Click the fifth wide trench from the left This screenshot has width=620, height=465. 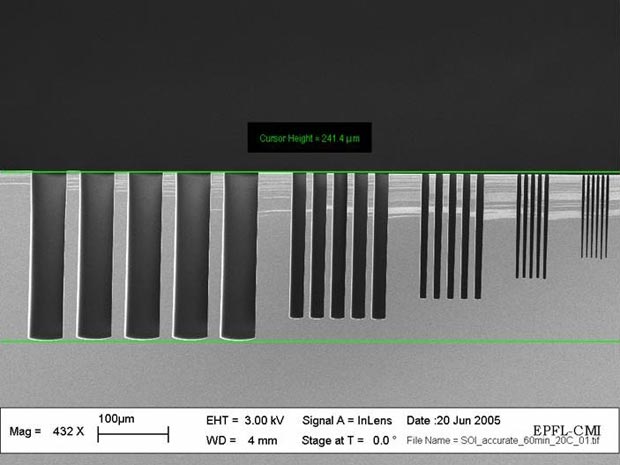239,255
